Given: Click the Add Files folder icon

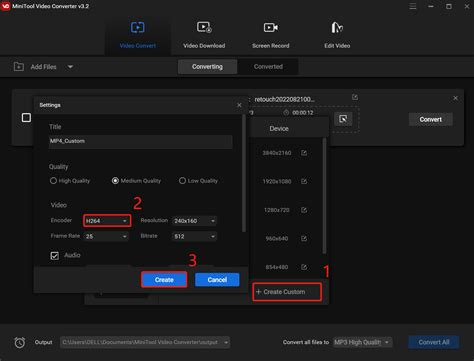Looking at the screenshot, I should point(19,67).
